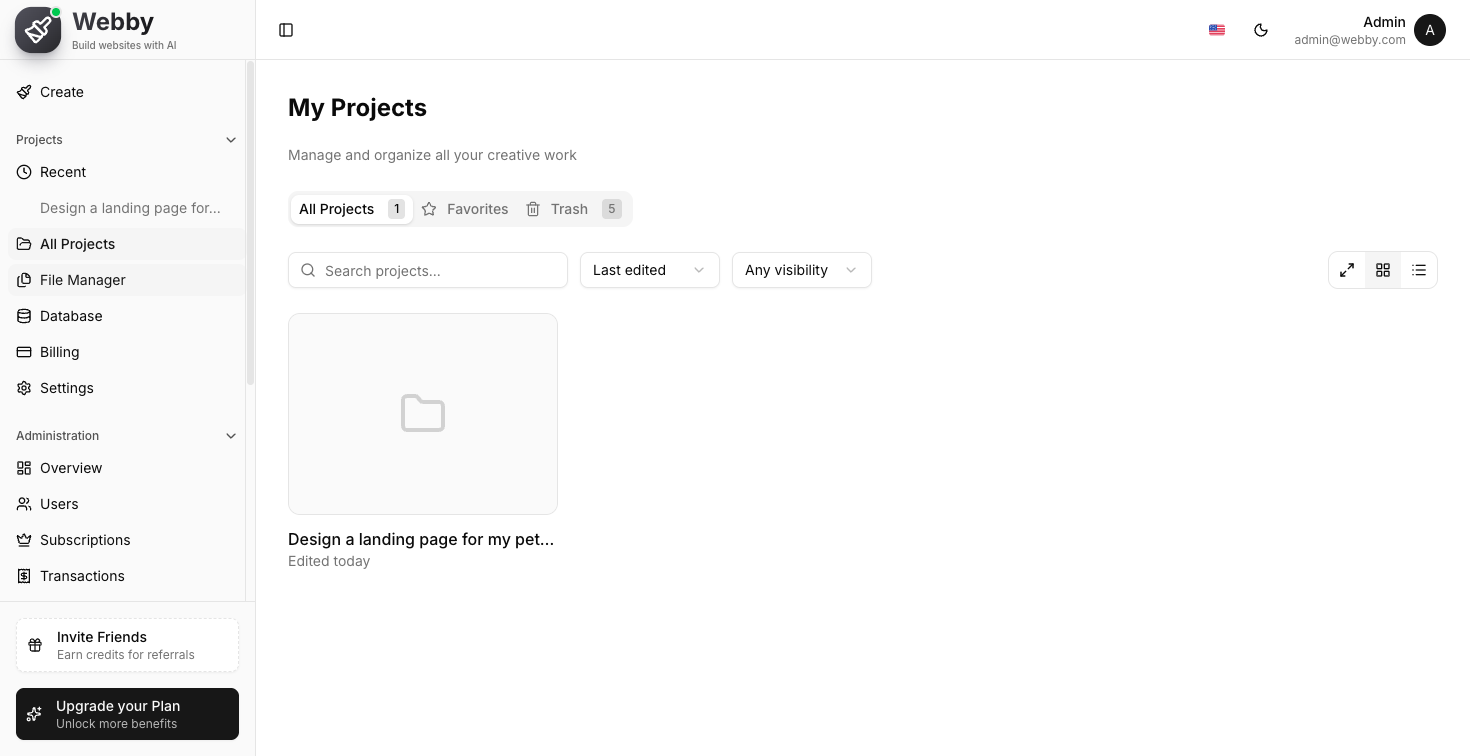The height and width of the screenshot is (756, 1470).
Task: Collapse the Projects sidebar section
Action: tap(231, 140)
